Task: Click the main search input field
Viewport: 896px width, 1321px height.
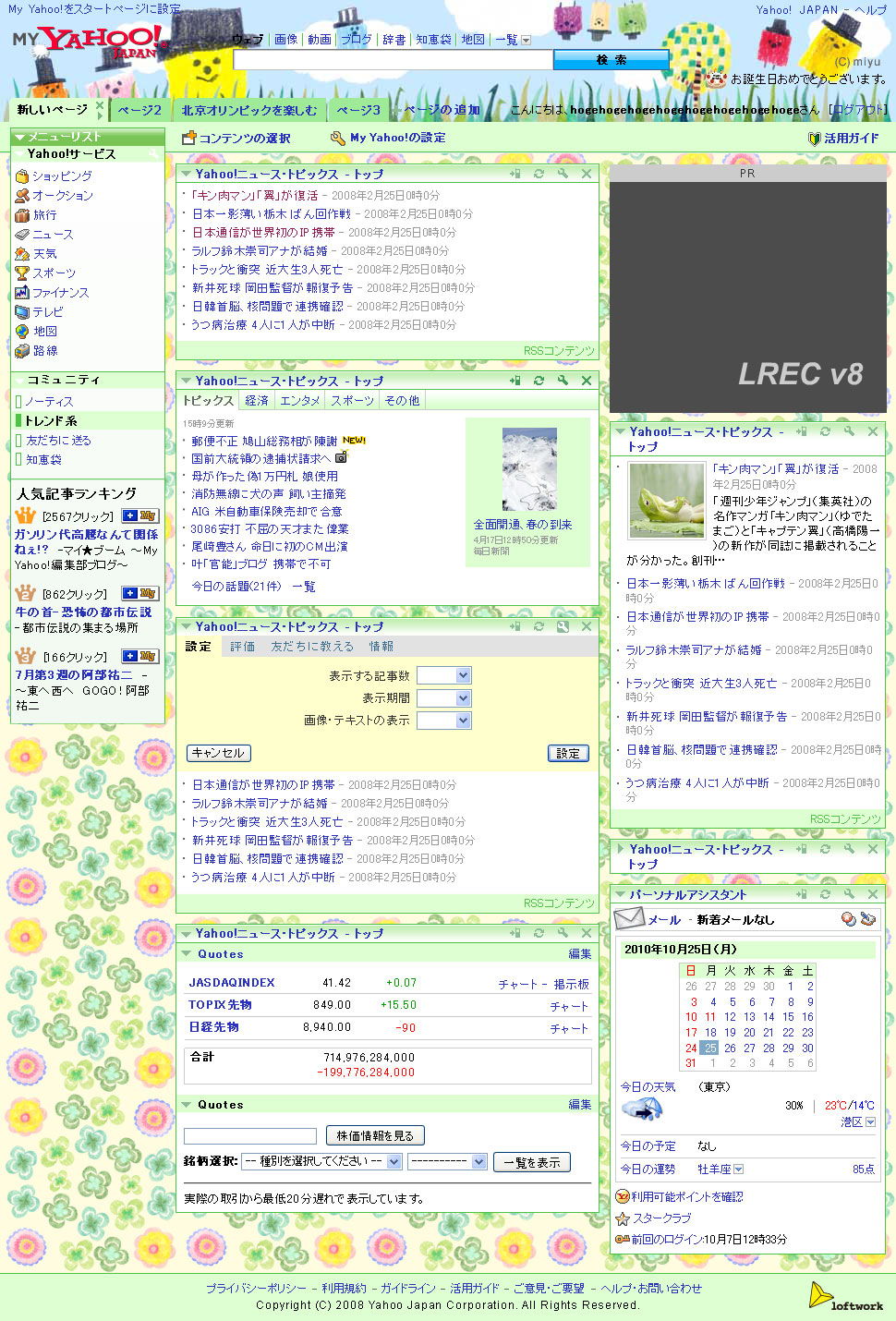Action: click(x=393, y=59)
